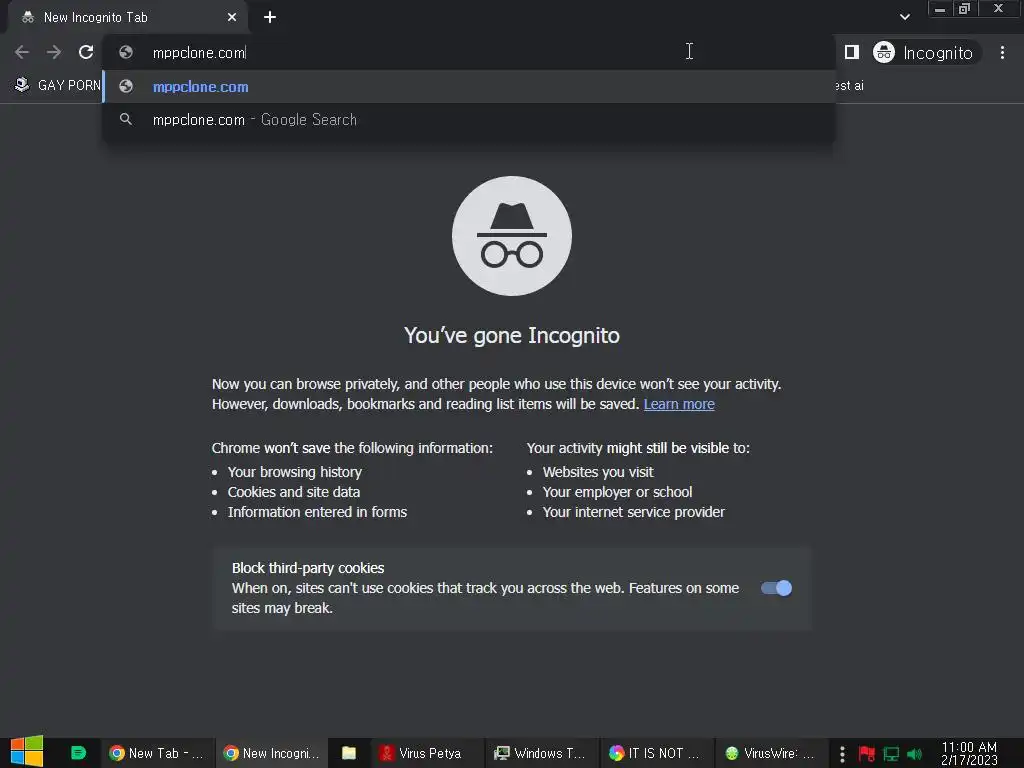Switch to New Tab Chrome window in taskbar
Image resolution: width=1024 pixels, height=768 pixels.
157,753
